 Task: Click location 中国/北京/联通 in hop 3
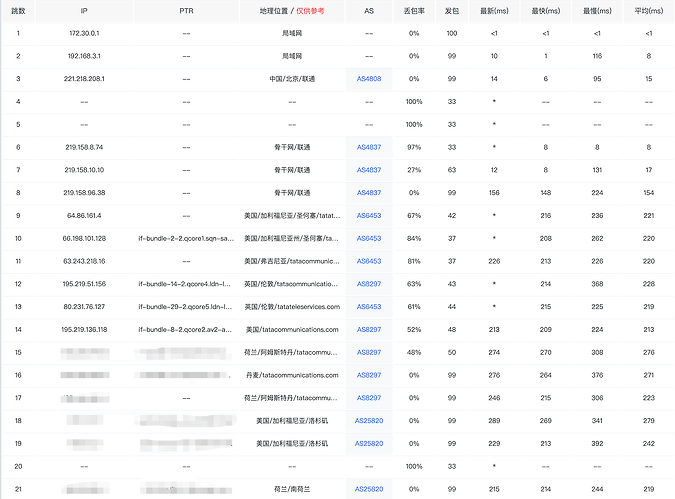[292, 79]
